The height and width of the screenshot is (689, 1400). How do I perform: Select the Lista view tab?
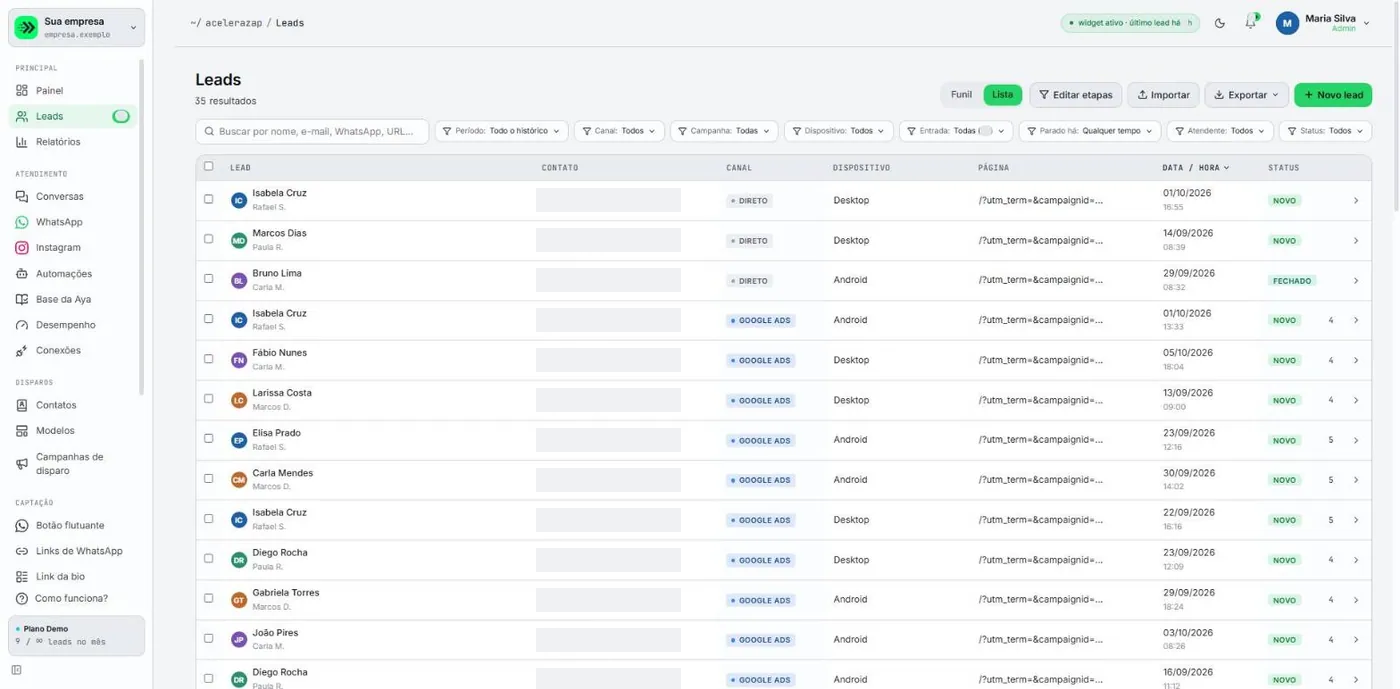pos(1002,95)
